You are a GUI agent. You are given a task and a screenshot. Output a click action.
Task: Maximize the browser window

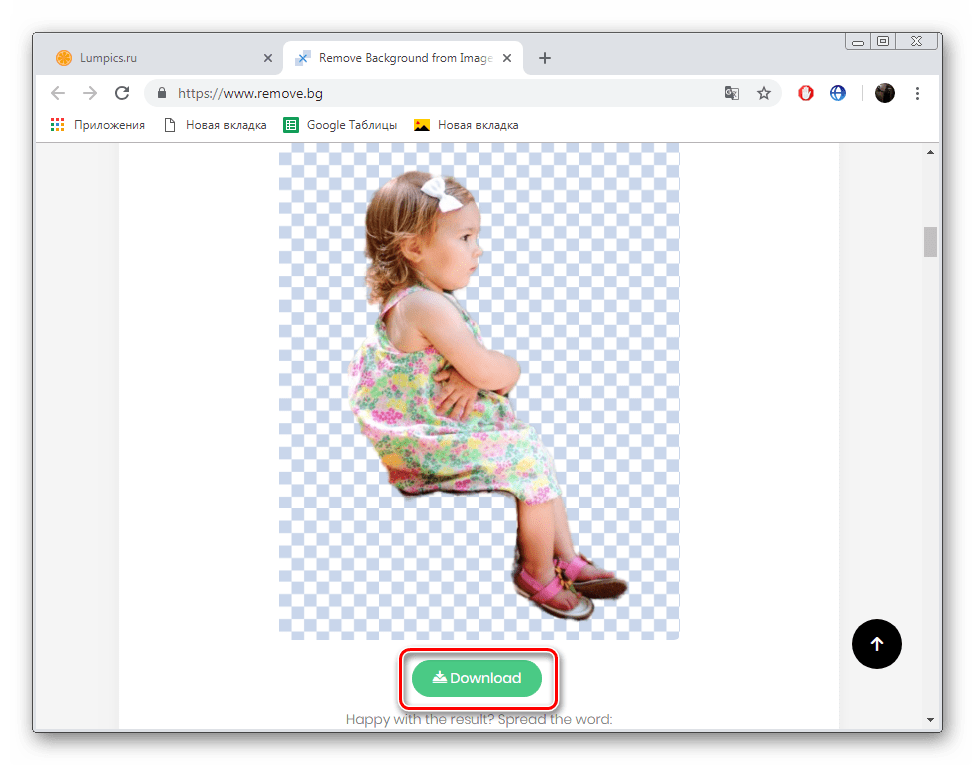point(883,42)
